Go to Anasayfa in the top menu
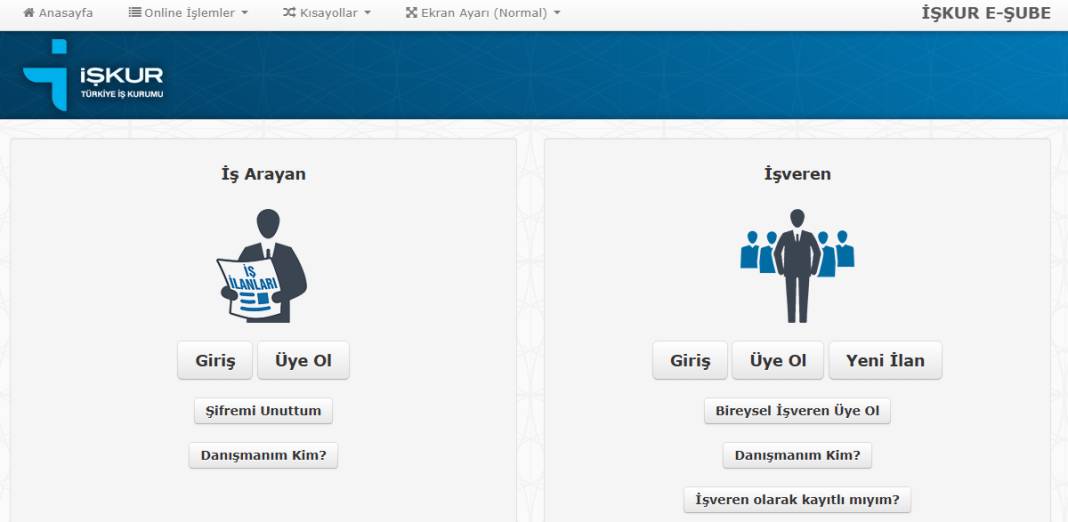The image size is (1068, 522). tap(65, 13)
